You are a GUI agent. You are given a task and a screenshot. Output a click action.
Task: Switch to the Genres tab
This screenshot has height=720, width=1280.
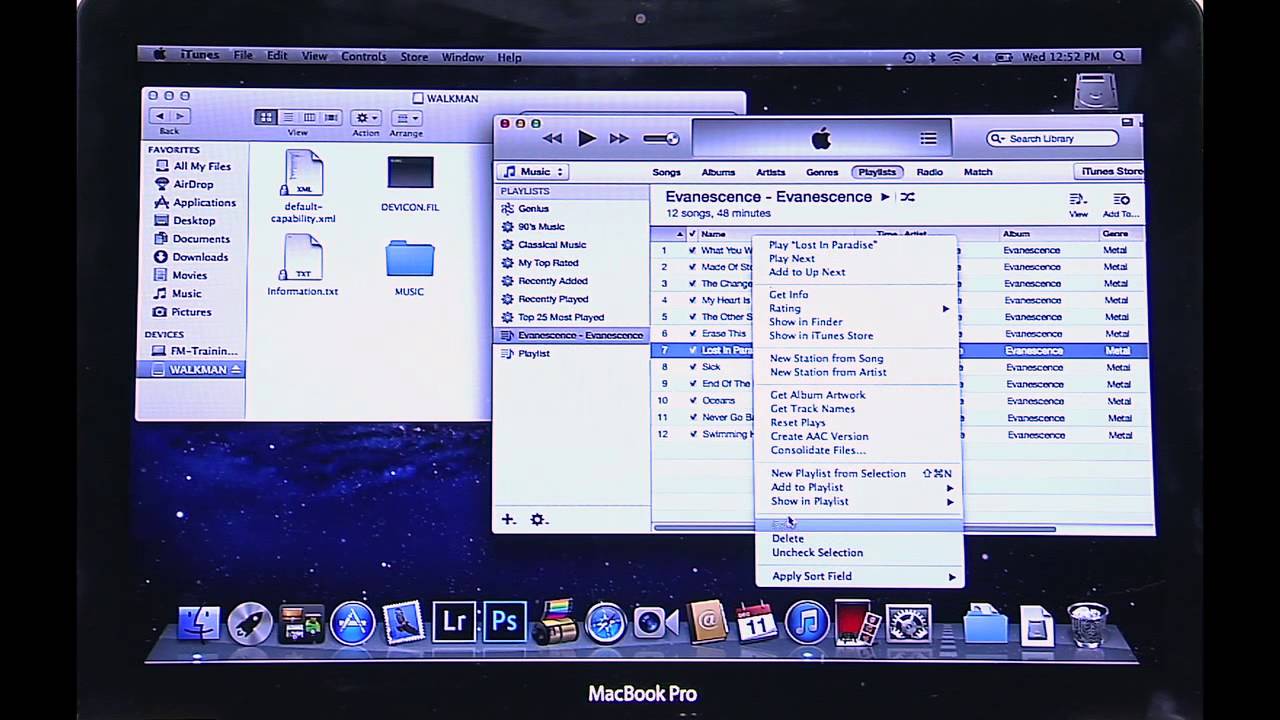(822, 172)
